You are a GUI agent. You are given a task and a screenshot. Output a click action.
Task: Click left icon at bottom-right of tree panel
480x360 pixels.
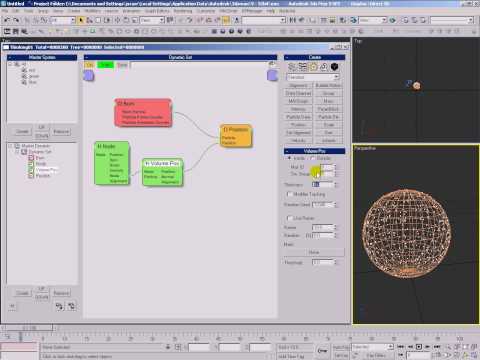point(59,306)
